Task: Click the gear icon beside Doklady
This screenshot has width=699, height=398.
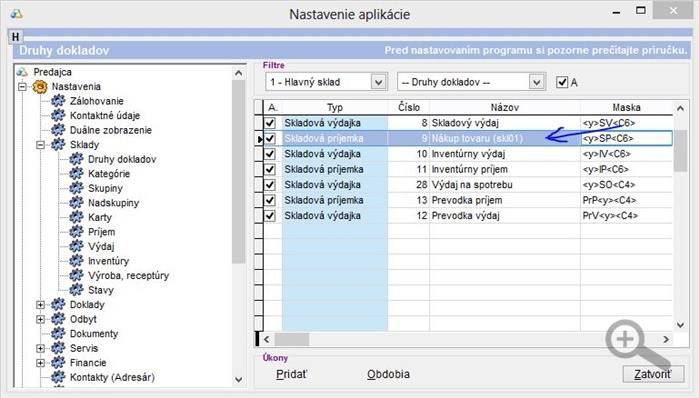Action: coord(58,304)
